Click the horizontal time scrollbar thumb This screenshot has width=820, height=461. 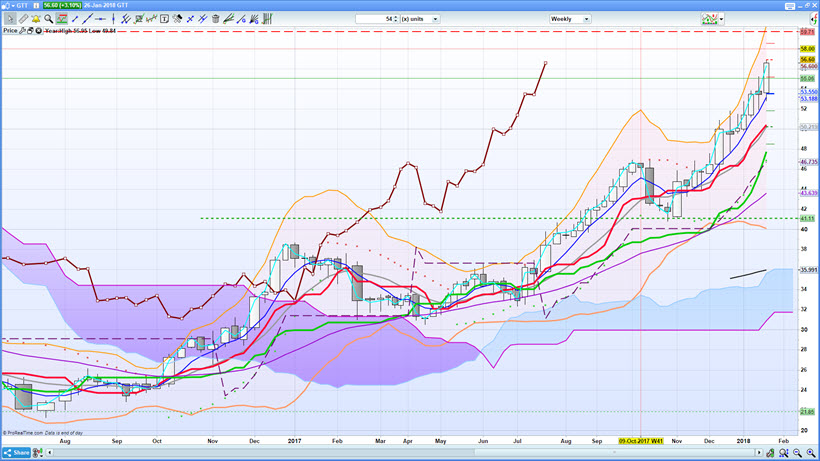click(x=616, y=453)
